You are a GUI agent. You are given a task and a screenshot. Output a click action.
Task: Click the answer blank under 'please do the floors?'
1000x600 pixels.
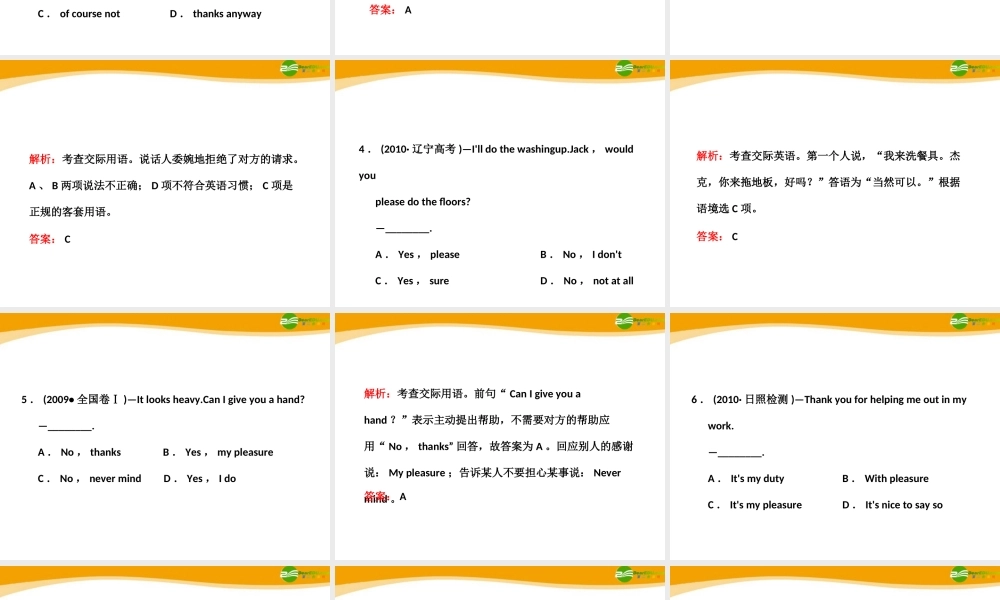pyautogui.click(x=404, y=228)
